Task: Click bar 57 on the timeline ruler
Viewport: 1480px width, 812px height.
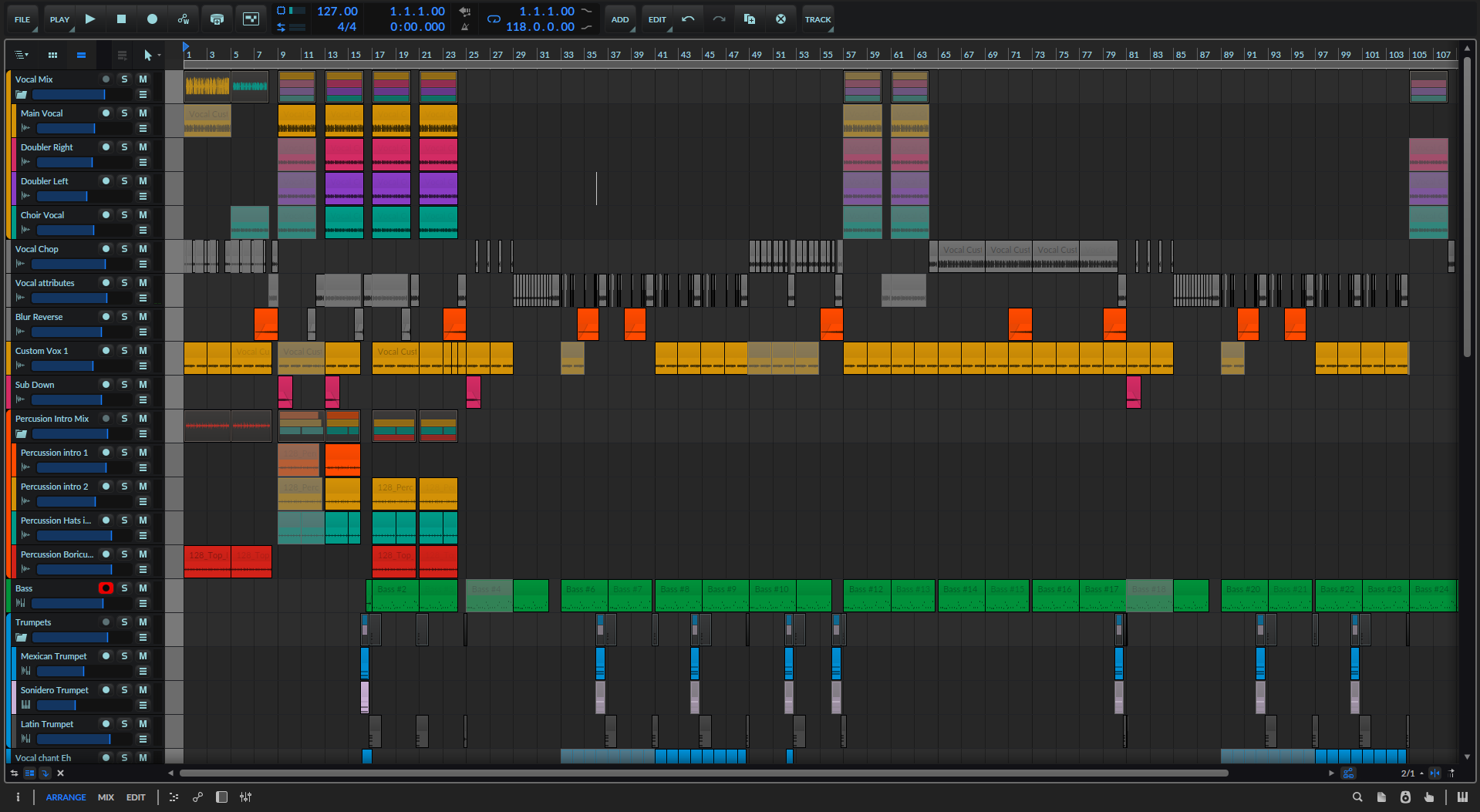Action: [851, 55]
